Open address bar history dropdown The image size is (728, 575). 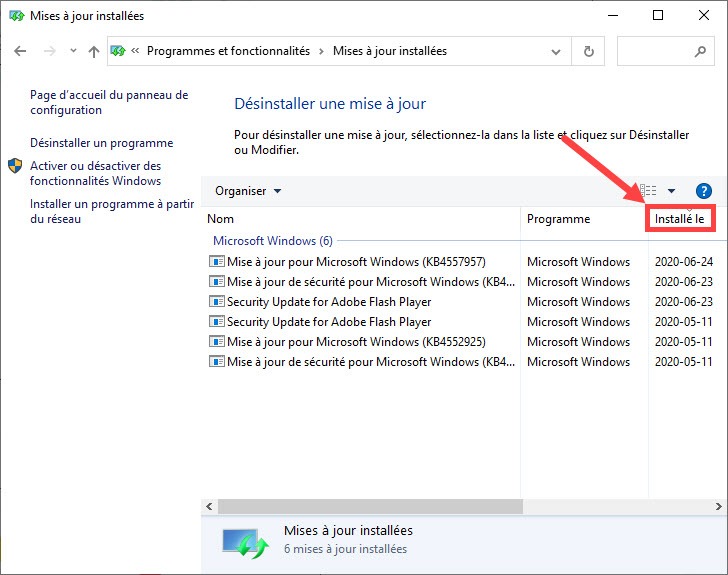point(555,52)
